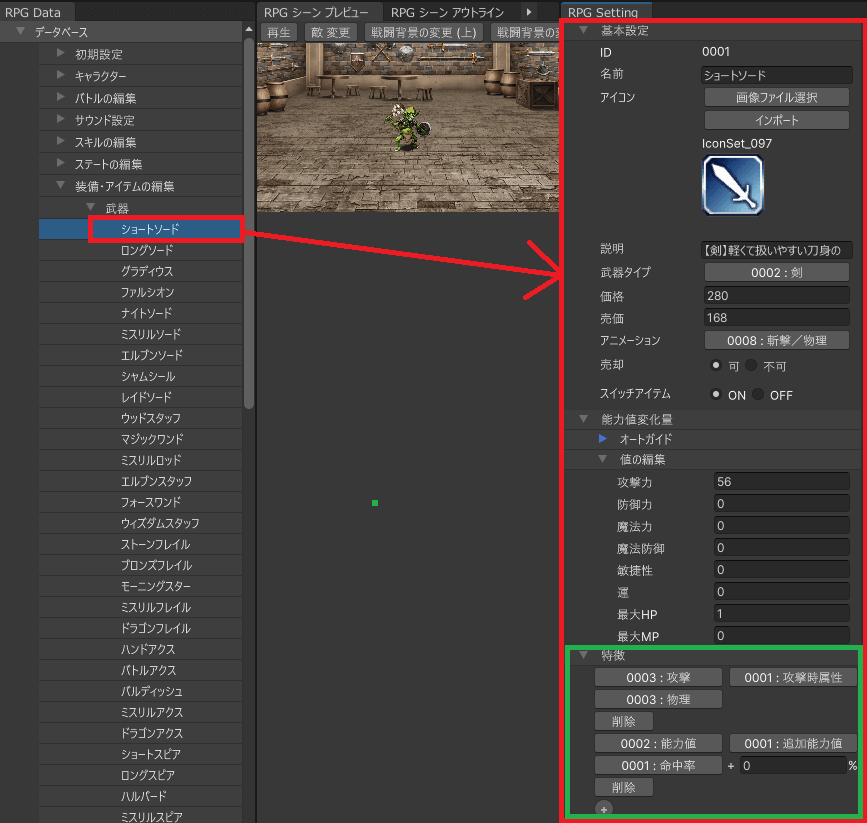Collapse the 特徴 section

click(x=583, y=656)
